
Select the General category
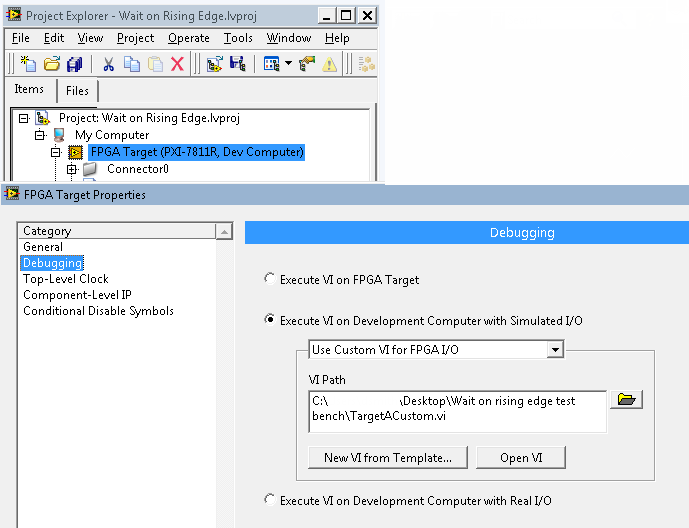coord(43,247)
